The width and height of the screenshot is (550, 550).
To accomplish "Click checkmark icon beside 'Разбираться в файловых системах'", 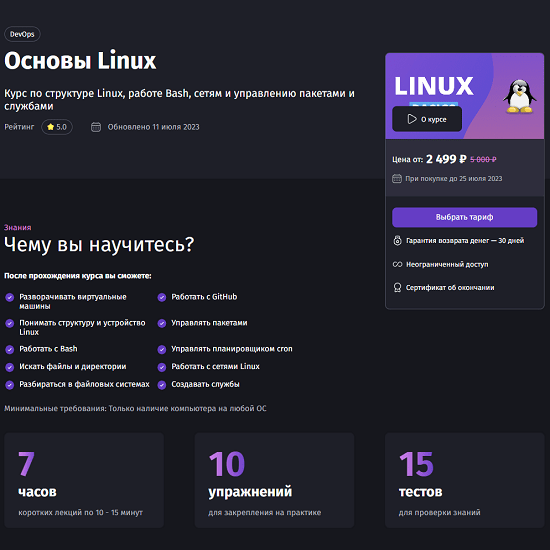I will click(10, 385).
